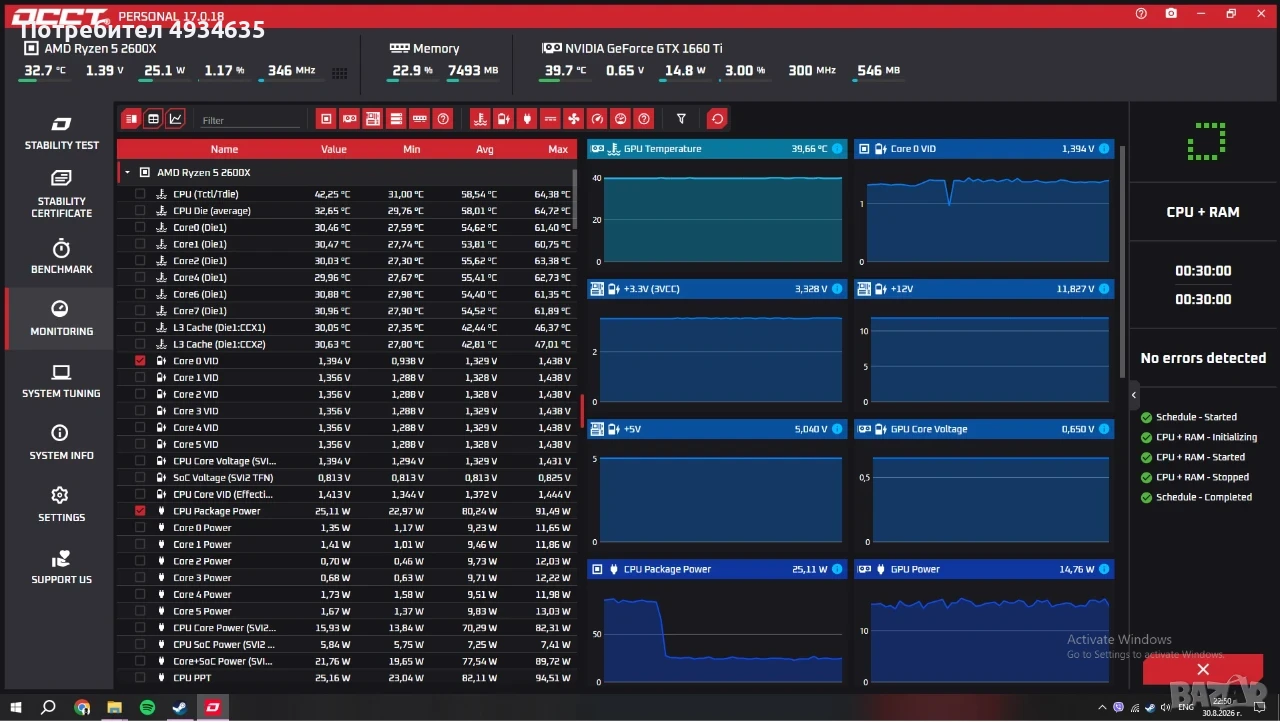Click the red reset arrow icon
1280x722 pixels.
pyautogui.click(x=717, y=119)
